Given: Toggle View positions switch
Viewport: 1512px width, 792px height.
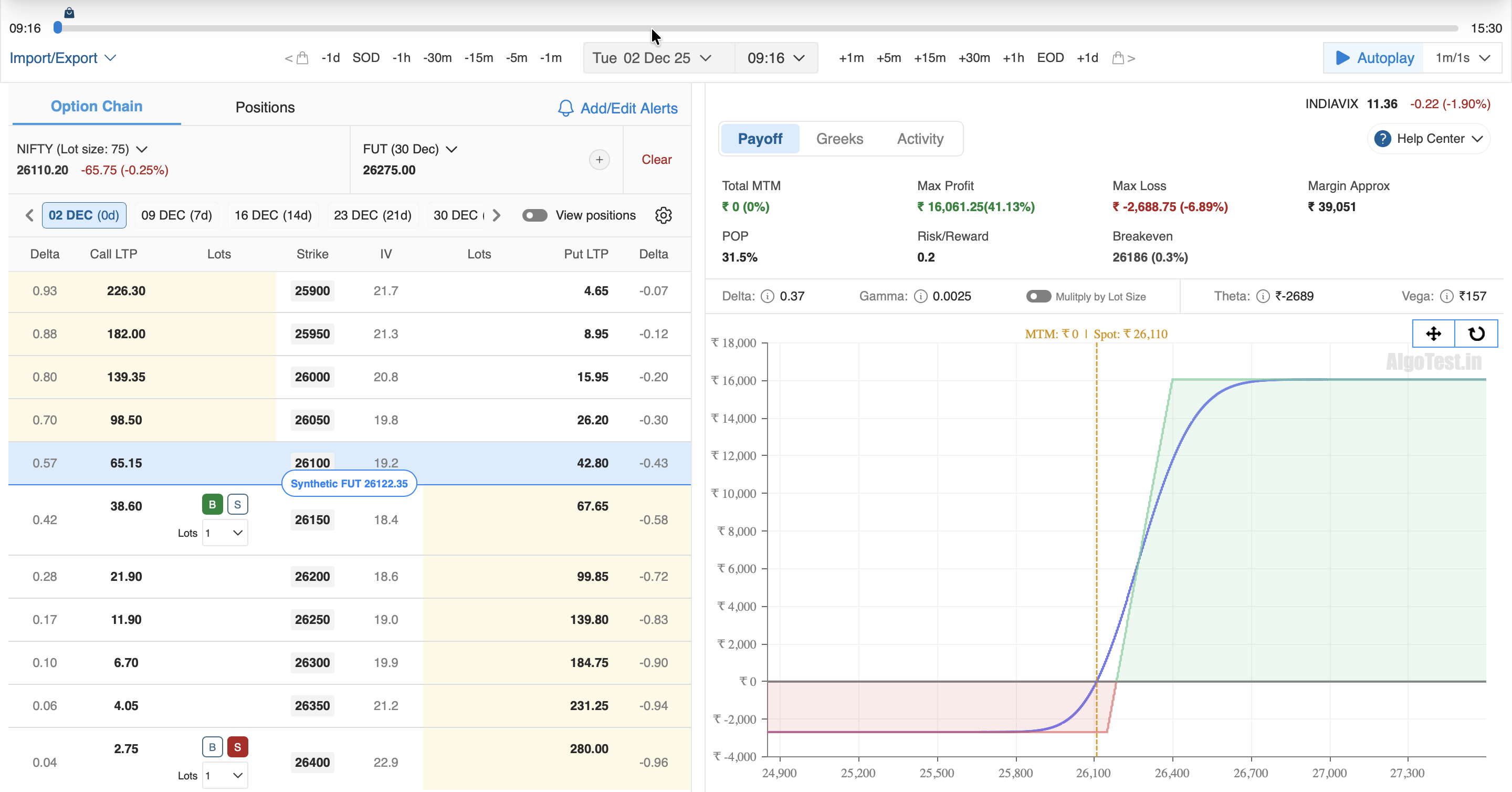Looking at the screenshot, I should [535, 215].
